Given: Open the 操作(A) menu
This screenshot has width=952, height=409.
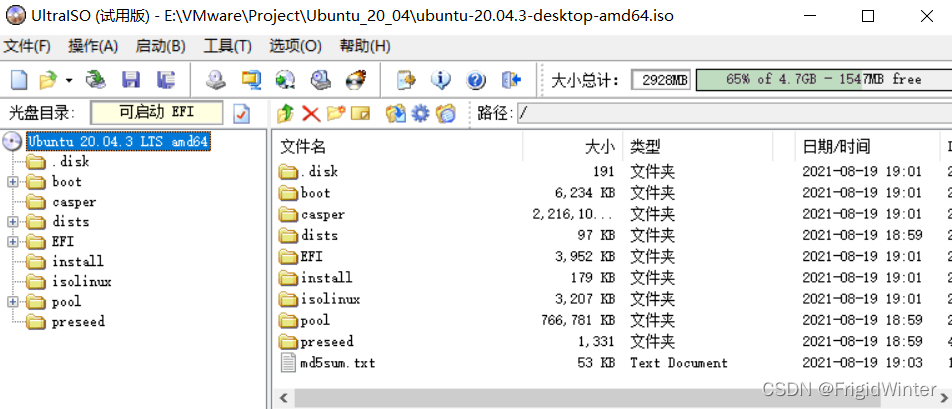Looking at the screenshot, I should point(93,46).
